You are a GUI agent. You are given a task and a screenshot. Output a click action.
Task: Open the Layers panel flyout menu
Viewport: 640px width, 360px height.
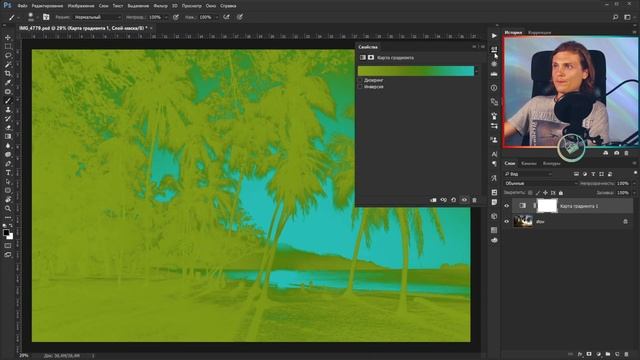[635, 163]
